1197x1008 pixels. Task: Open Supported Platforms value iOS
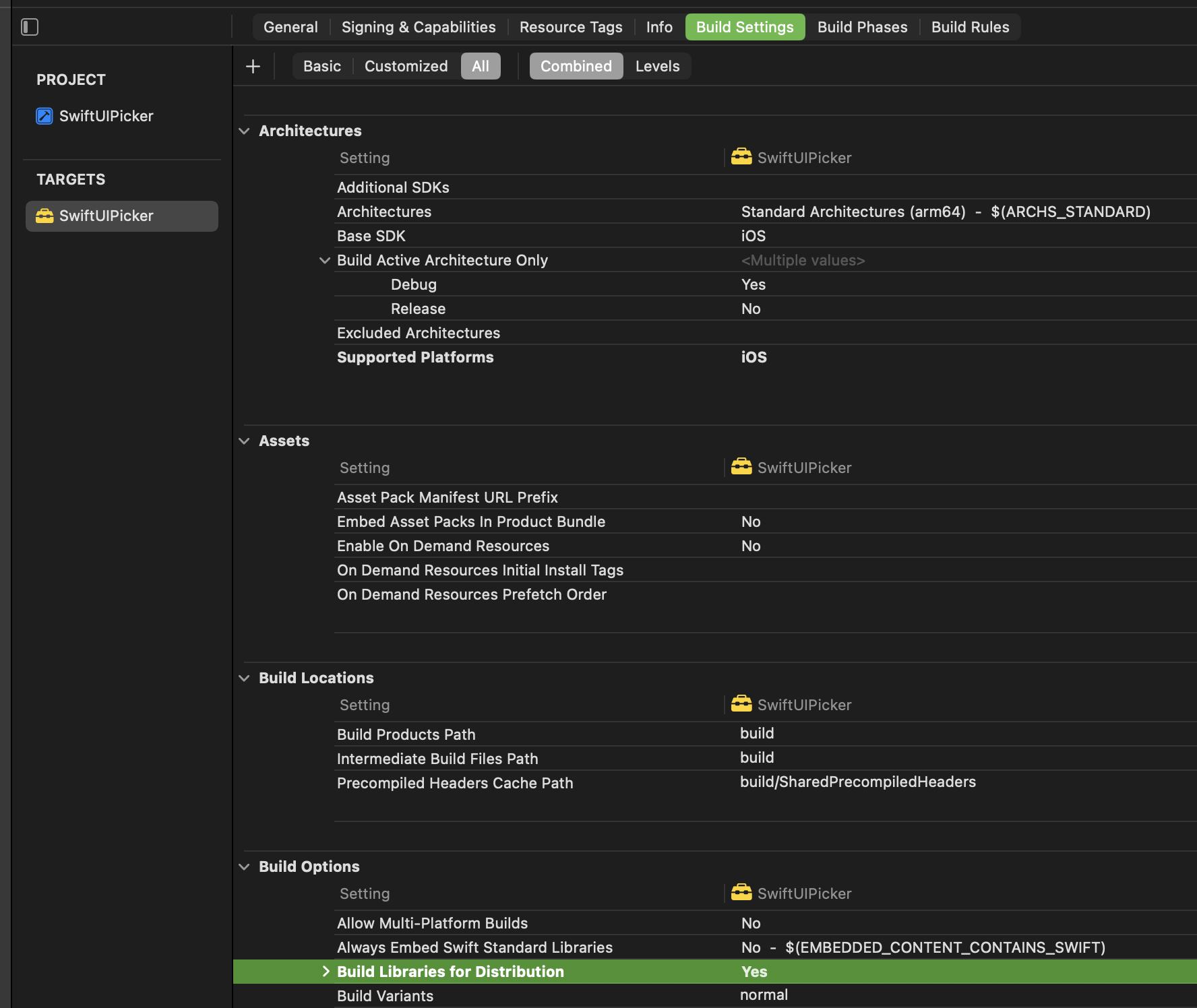tap(754, 357)
